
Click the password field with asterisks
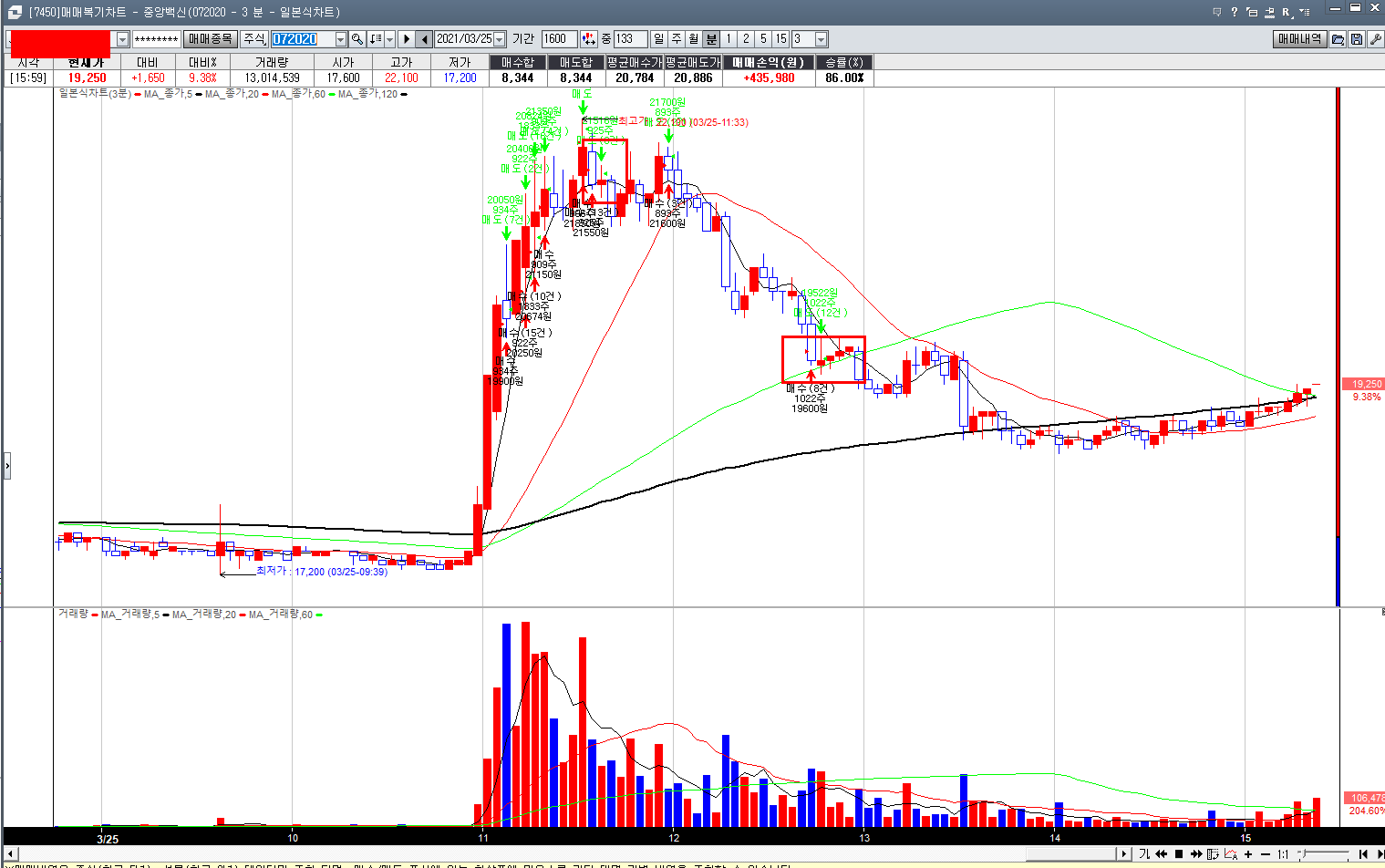pos(156,39)
